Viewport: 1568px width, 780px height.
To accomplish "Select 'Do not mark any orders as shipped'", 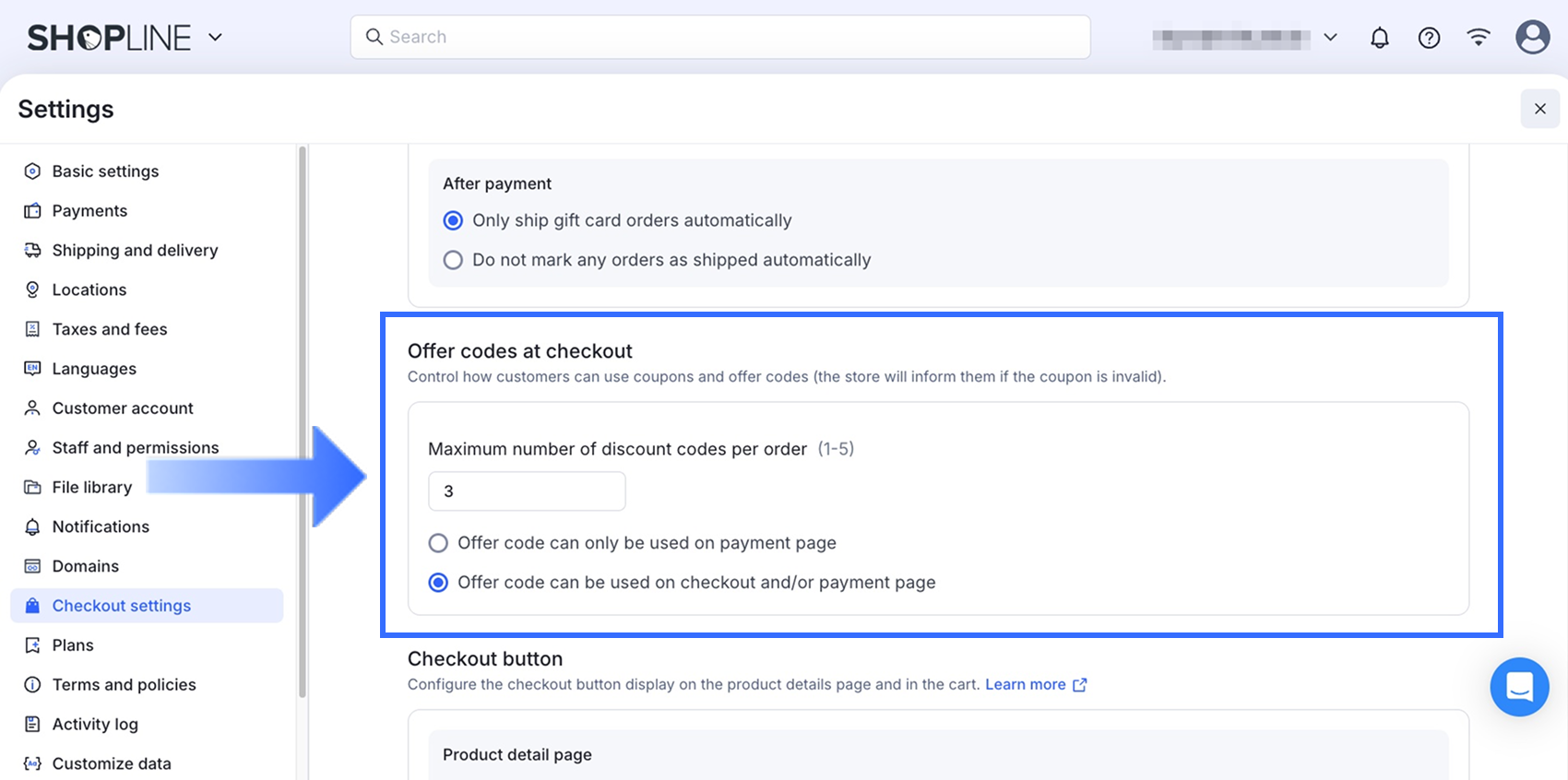I will click(x=453, y=260).
